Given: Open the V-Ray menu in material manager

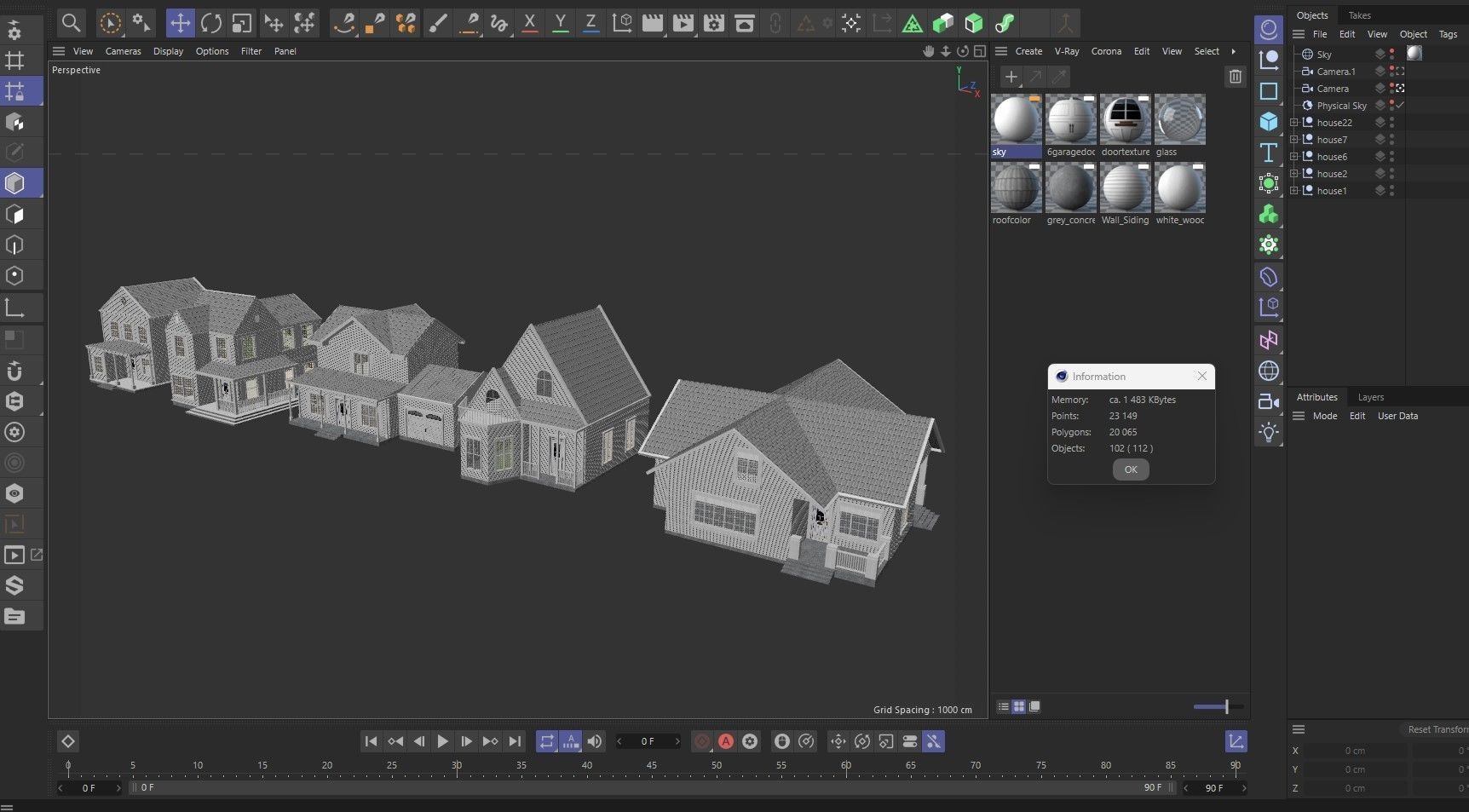Looking at the screenshot, I should click(1067, 51).
